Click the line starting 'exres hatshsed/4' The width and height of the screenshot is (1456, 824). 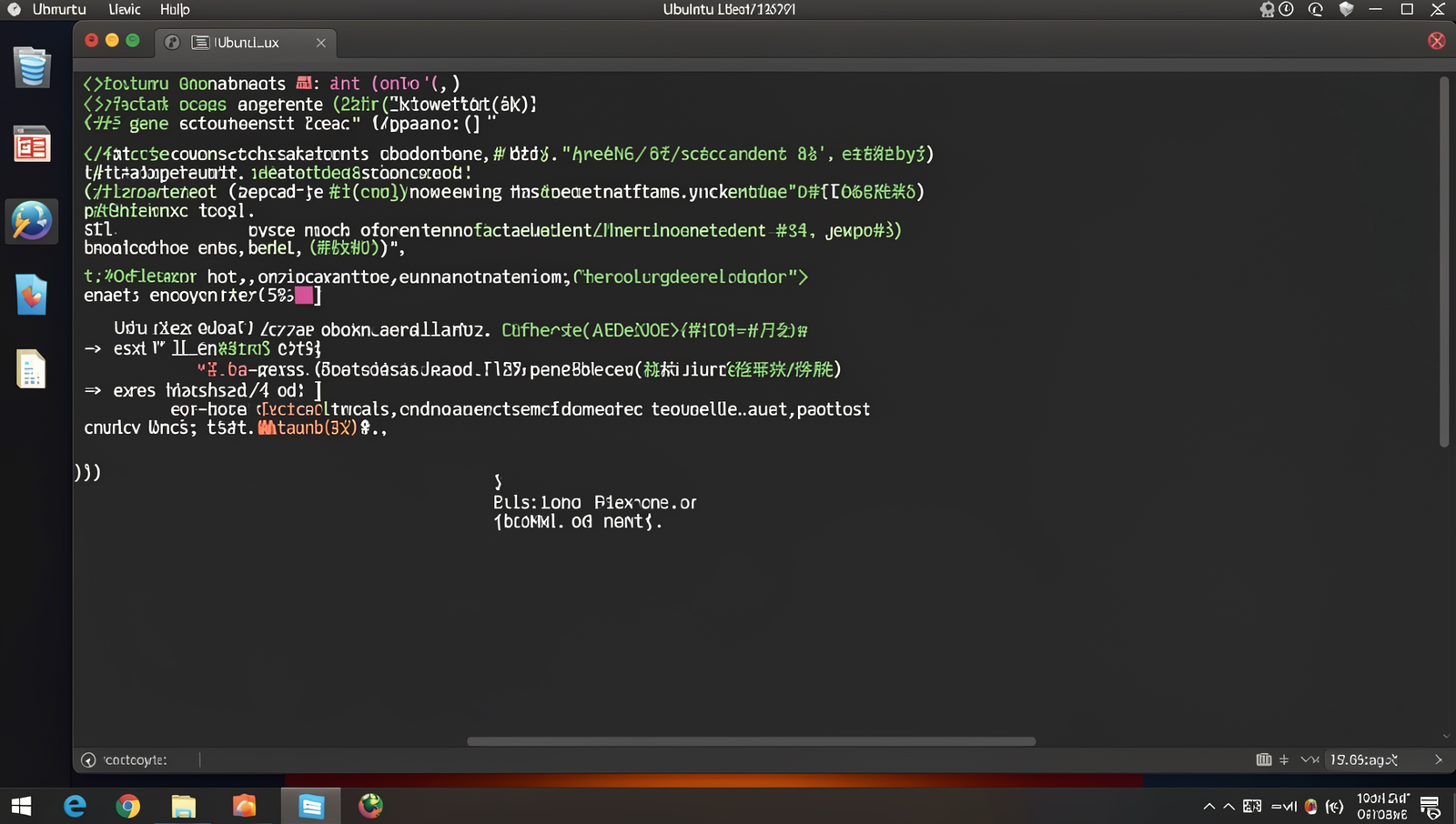click(x=203, y=390)
